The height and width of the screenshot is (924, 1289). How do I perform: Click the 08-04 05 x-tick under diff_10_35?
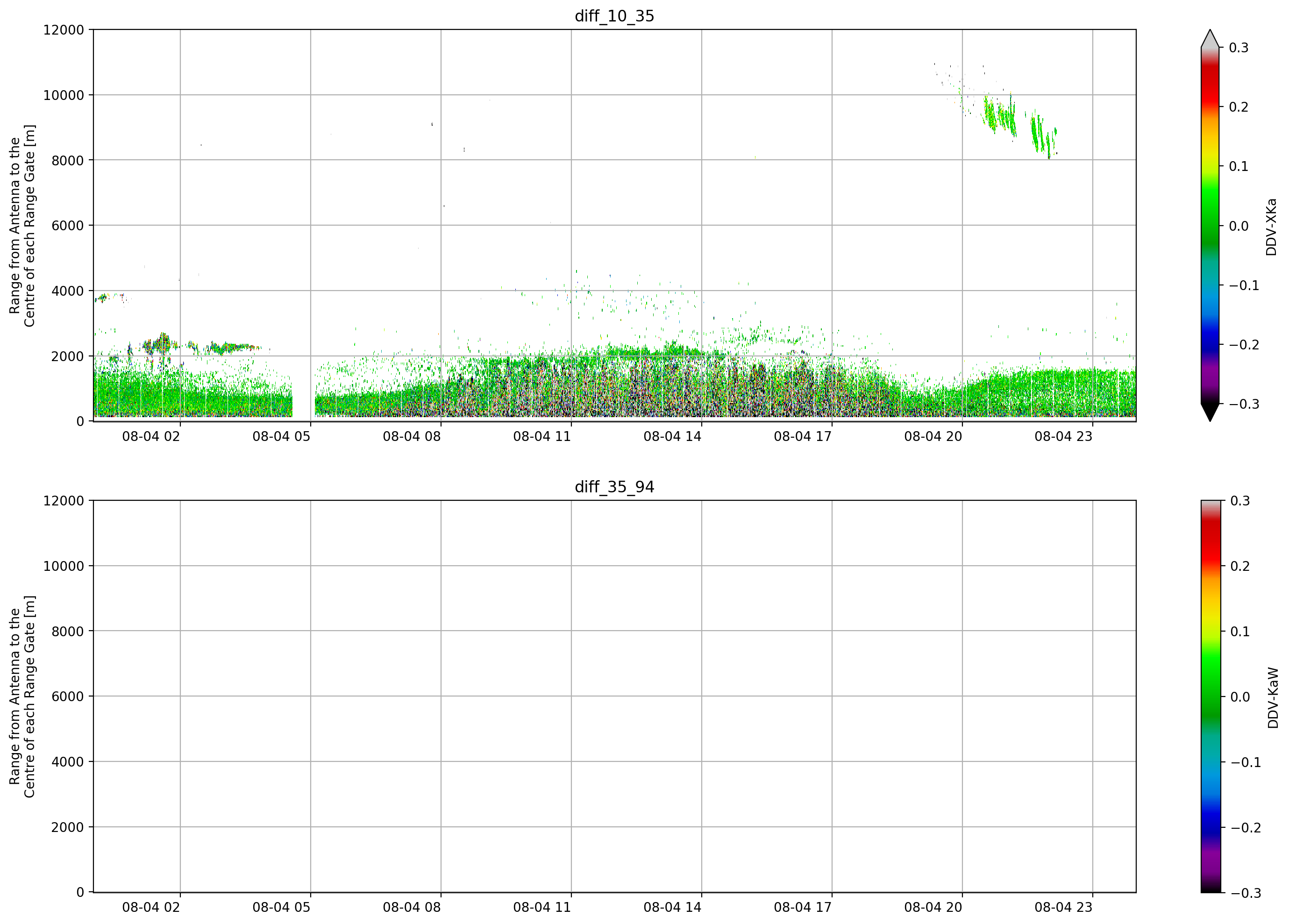(x=281, y=436)
